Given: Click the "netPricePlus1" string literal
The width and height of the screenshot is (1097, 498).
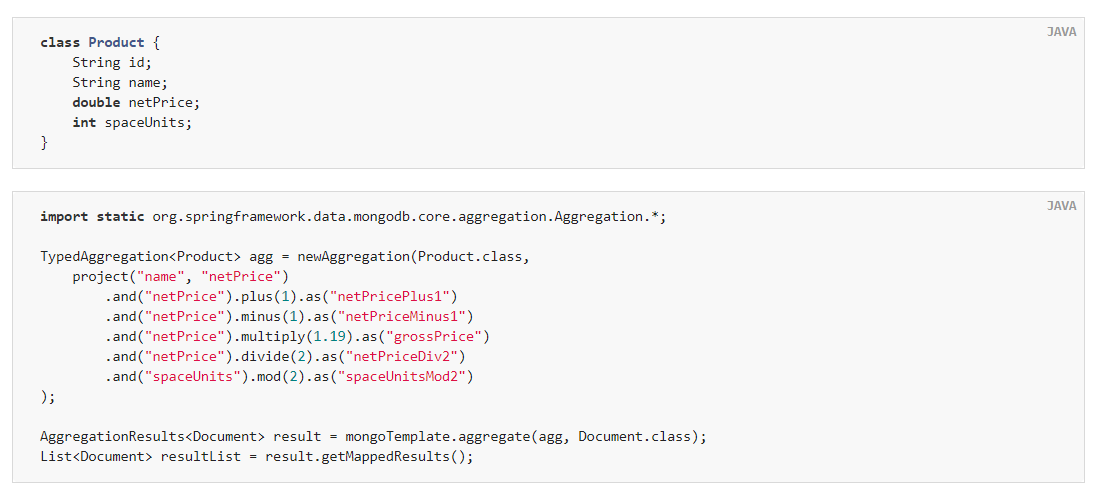Looking at the screenshot, I should click(393, 297).
